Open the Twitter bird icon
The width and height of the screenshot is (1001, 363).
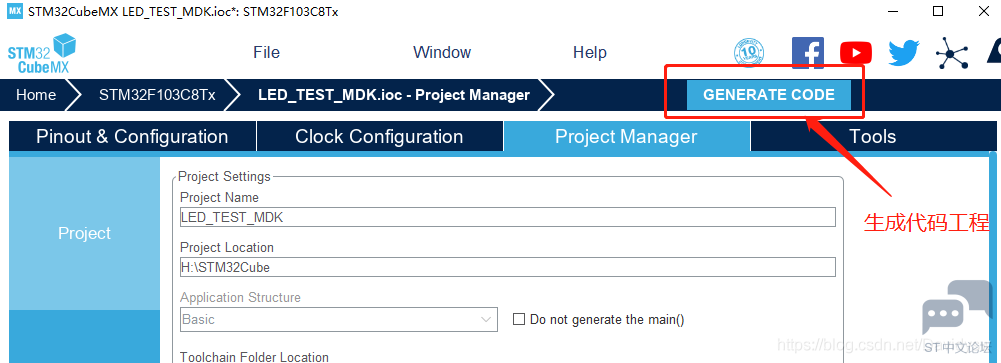click(903, 53)
